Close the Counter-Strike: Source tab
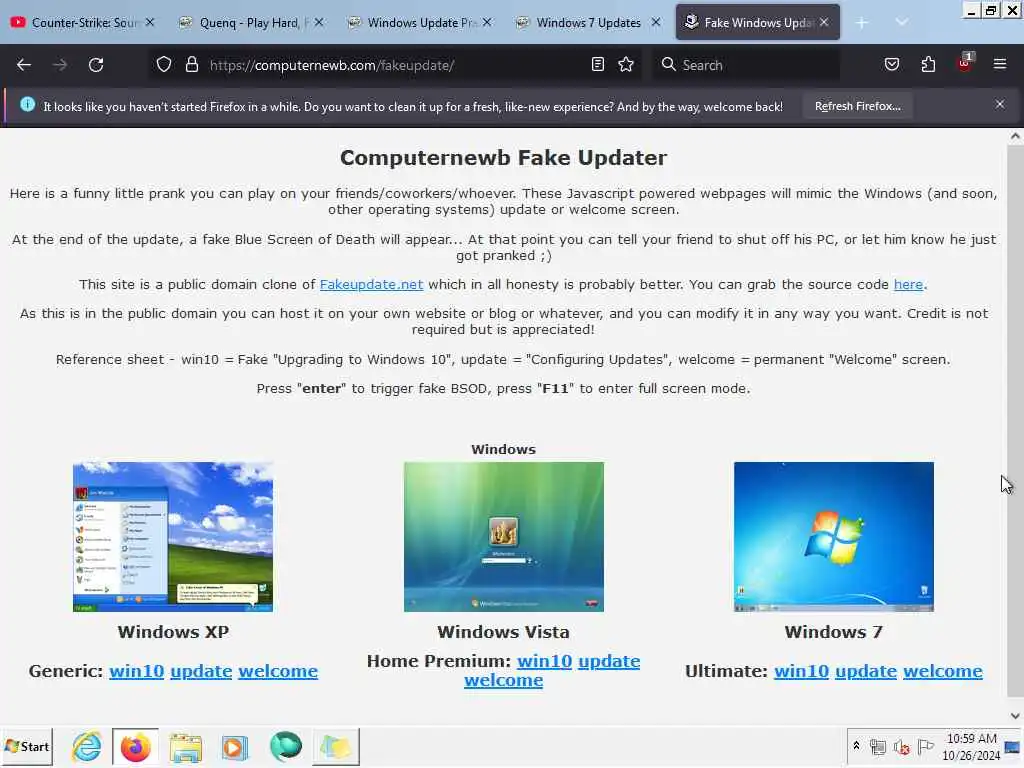Viewport: 1024px width, 768px height. click(150, 22)
